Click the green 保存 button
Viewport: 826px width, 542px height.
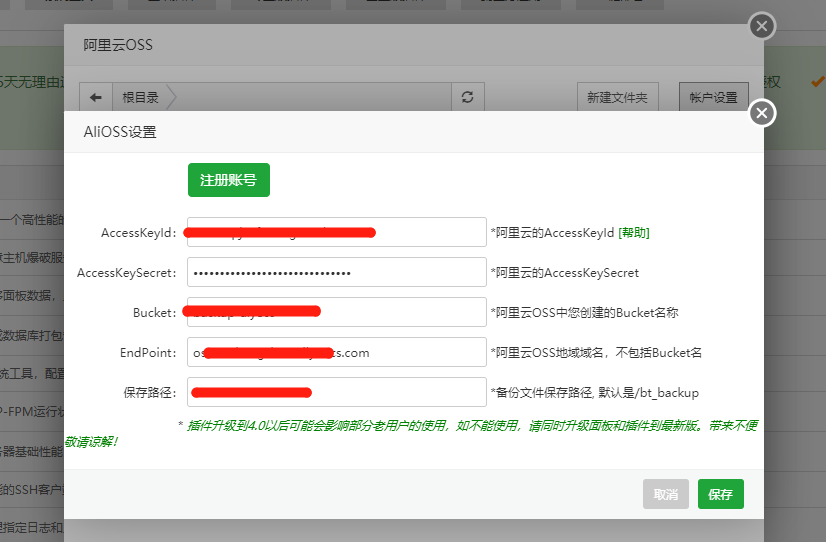tap(721, 494)
